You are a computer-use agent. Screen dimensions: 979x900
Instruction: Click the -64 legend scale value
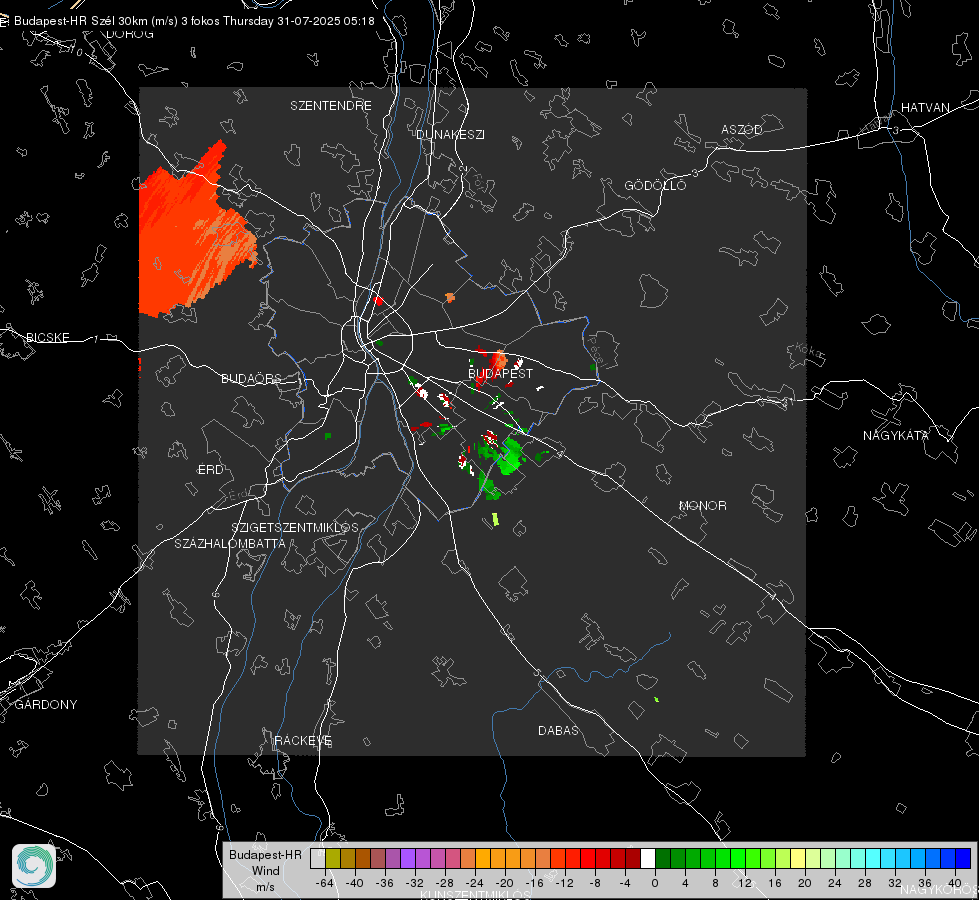tap(324, 883)
